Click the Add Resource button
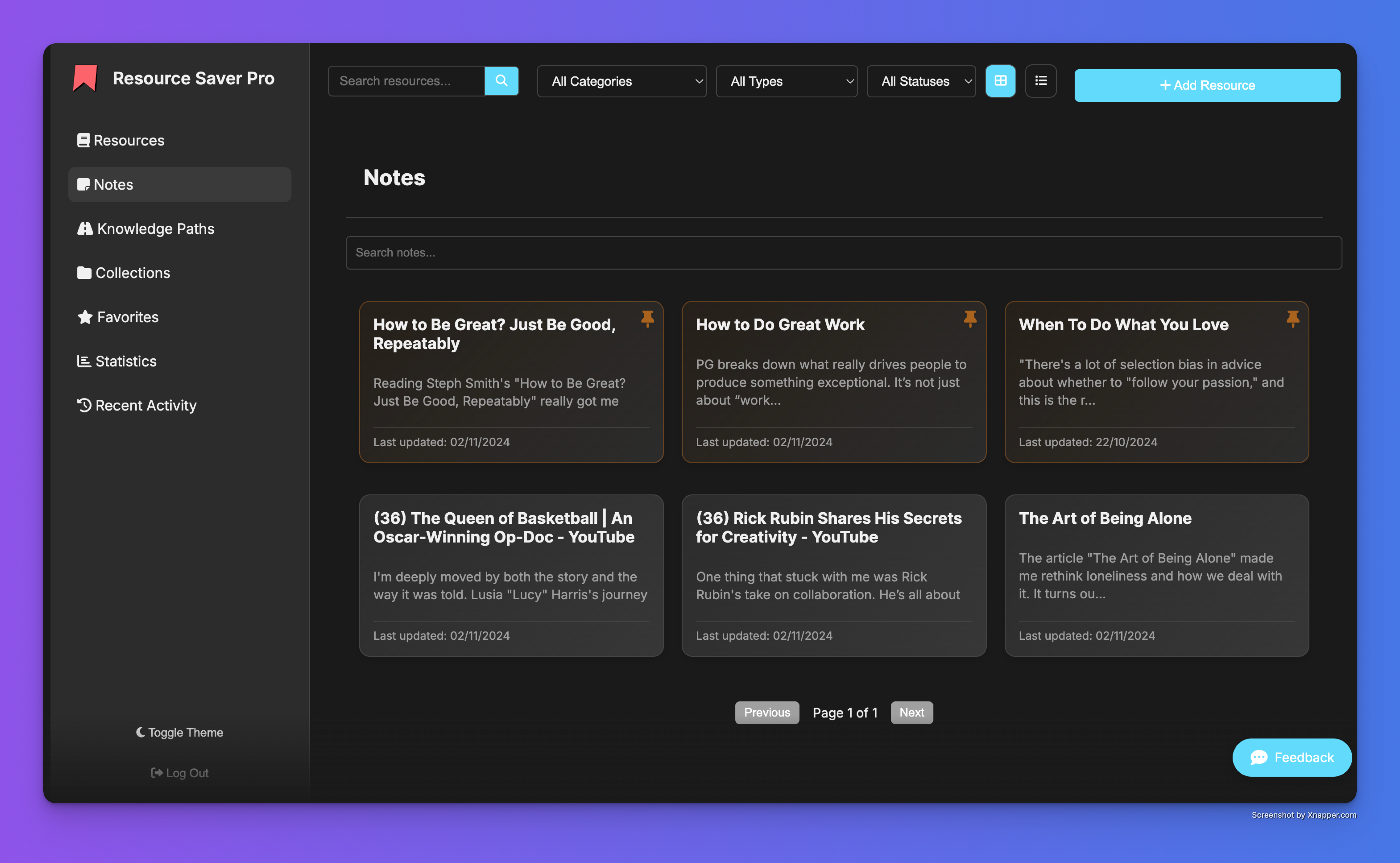This screenshot has width=1400, height=863. 1207,86
